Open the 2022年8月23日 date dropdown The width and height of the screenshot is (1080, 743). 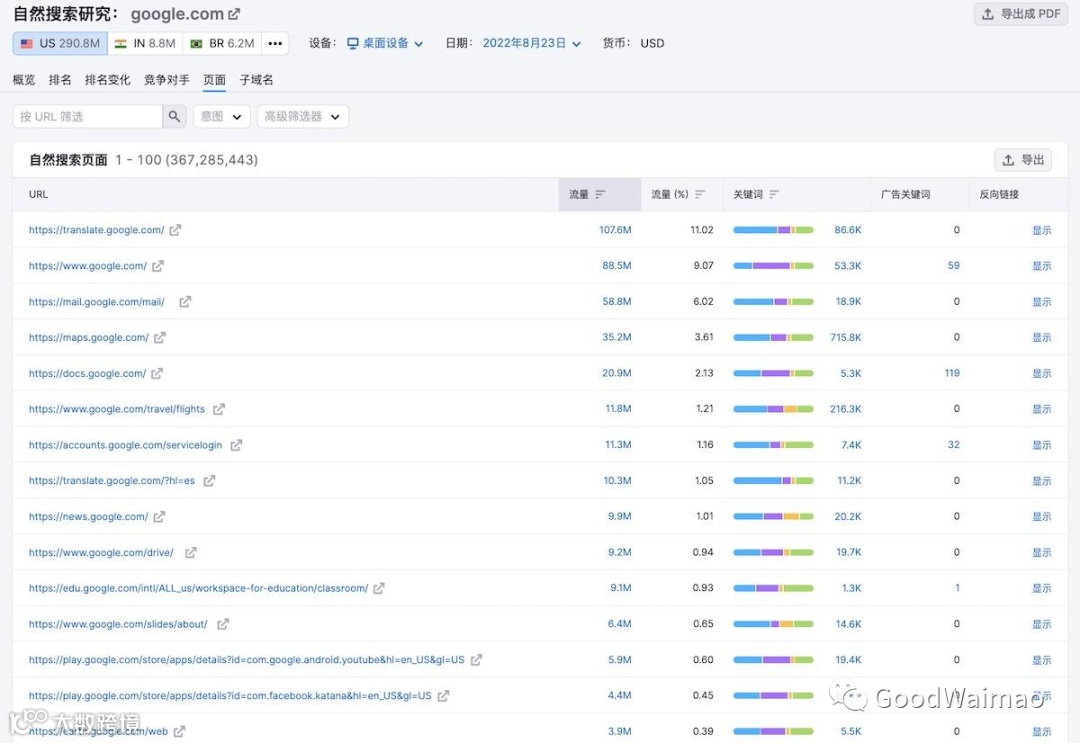click(532, 43)
